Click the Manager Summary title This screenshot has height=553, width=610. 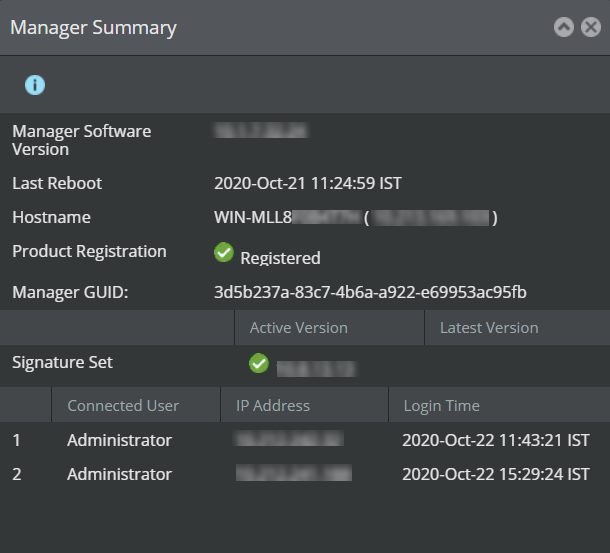93,28
